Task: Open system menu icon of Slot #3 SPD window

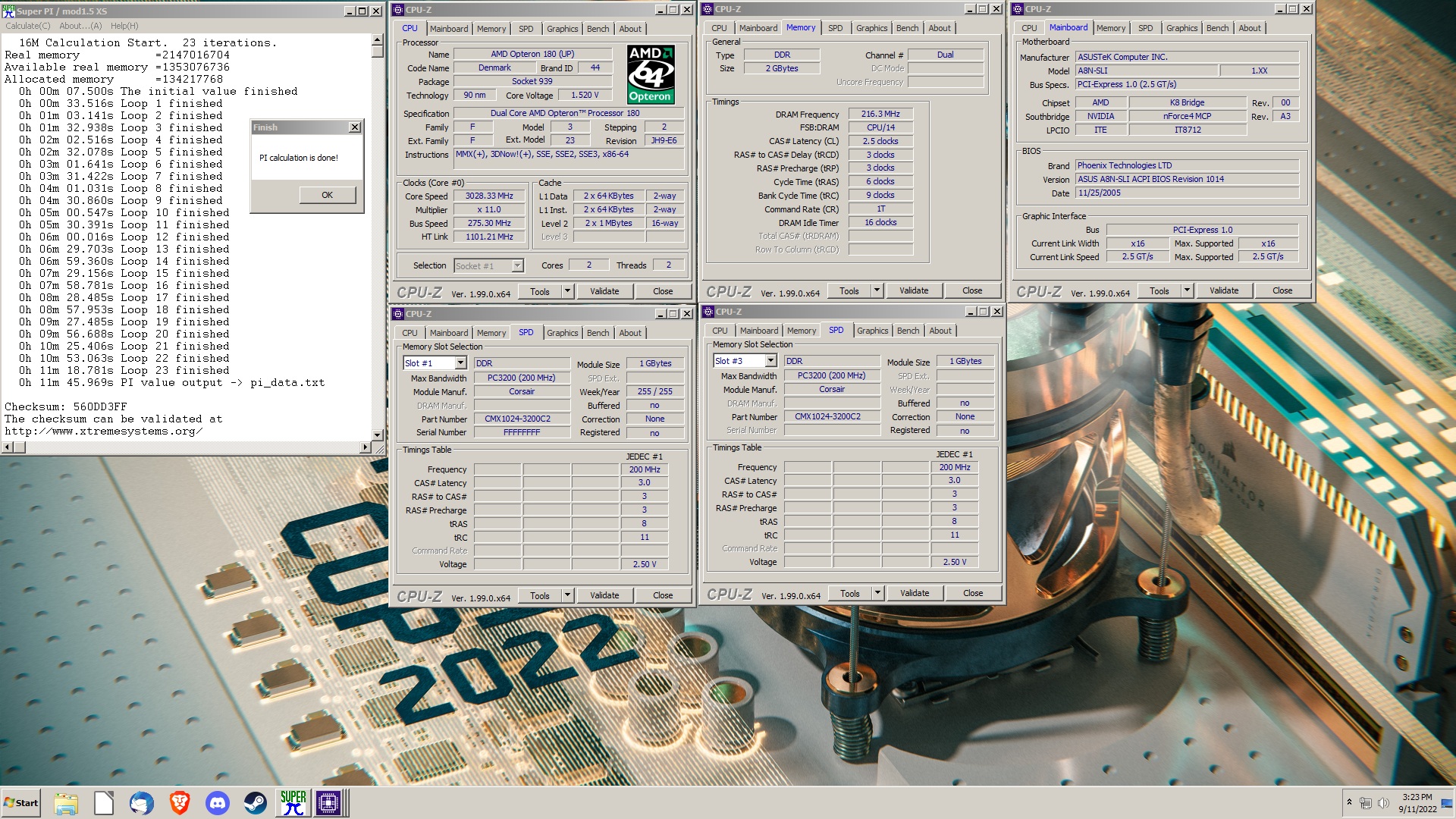Action: tap(708, 312)
